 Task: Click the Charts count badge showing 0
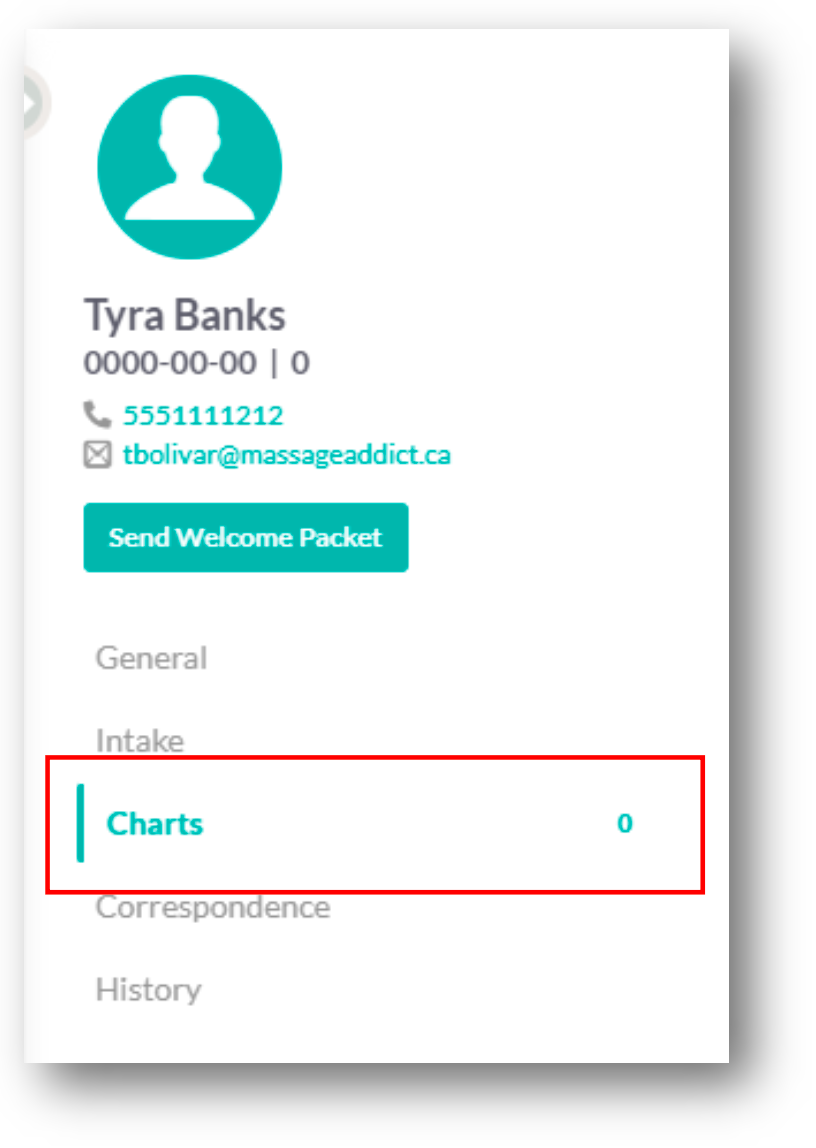coord(624,824)
